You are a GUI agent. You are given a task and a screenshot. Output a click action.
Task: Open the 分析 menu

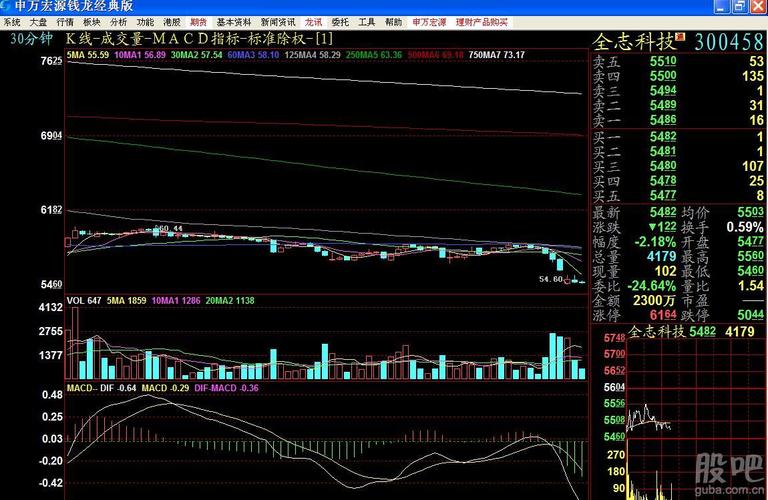click(119, 23)
